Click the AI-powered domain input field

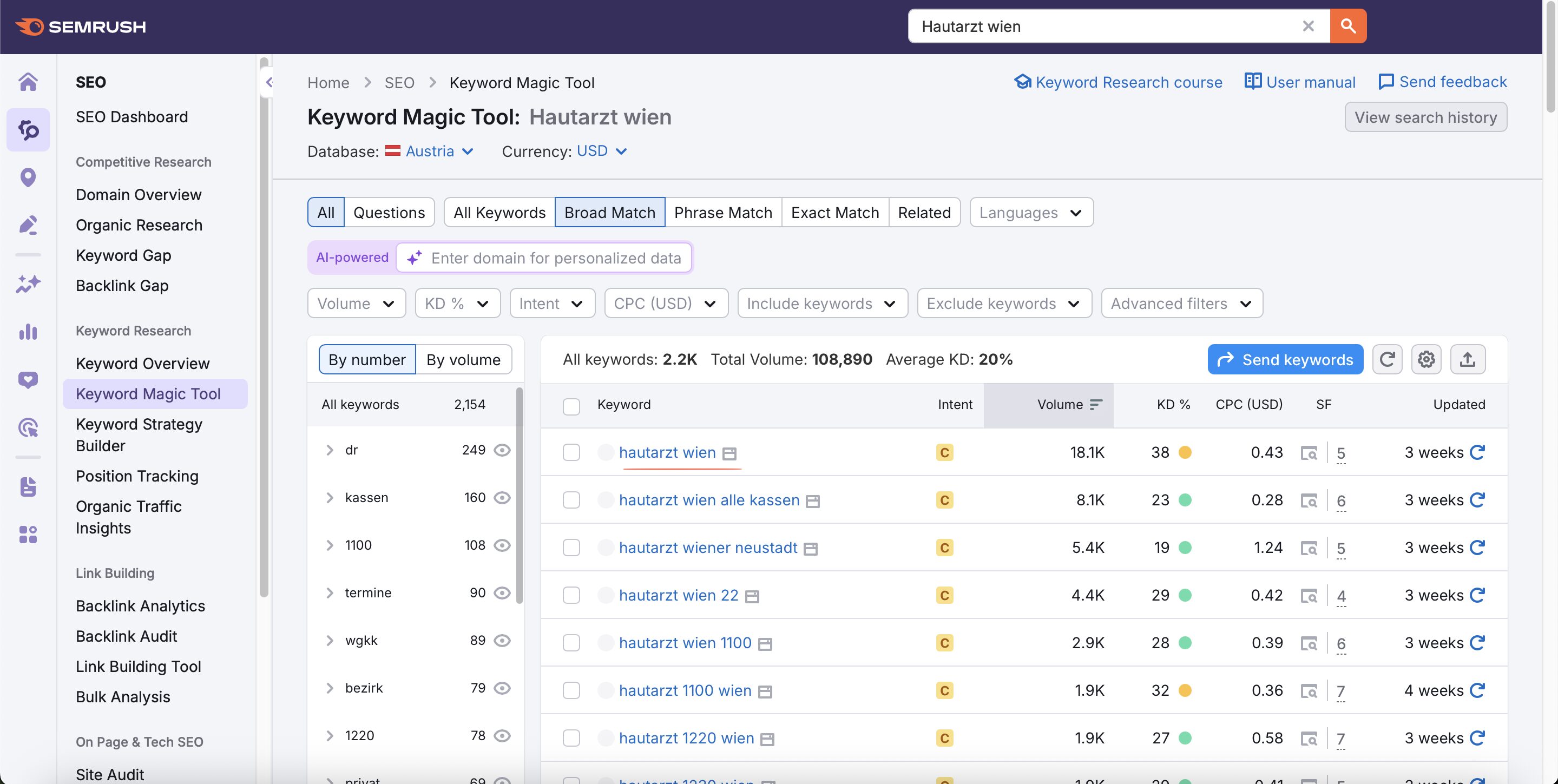click(544, 258)
